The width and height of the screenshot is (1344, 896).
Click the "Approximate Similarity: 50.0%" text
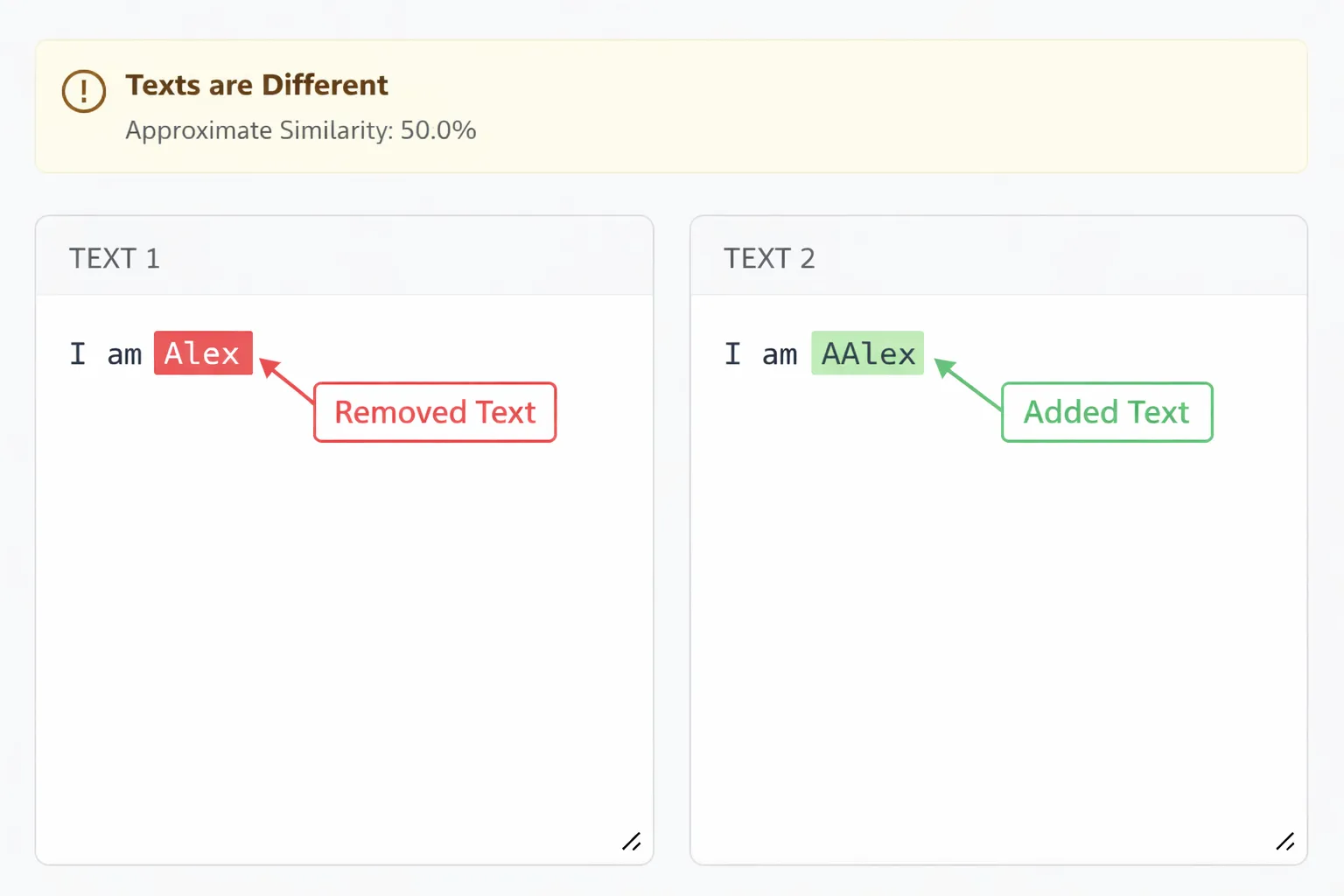[x=300, y=130]
